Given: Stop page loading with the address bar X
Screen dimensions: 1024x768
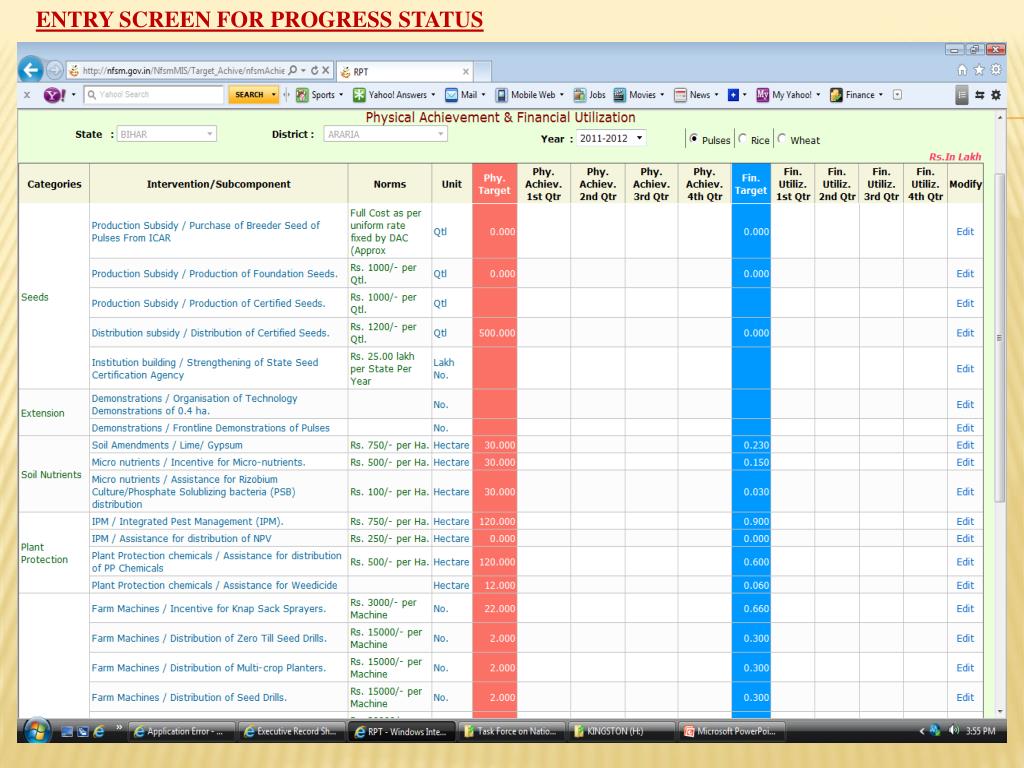Looking at the screenshot, I should pyautogui.click(x=326, y=70).
